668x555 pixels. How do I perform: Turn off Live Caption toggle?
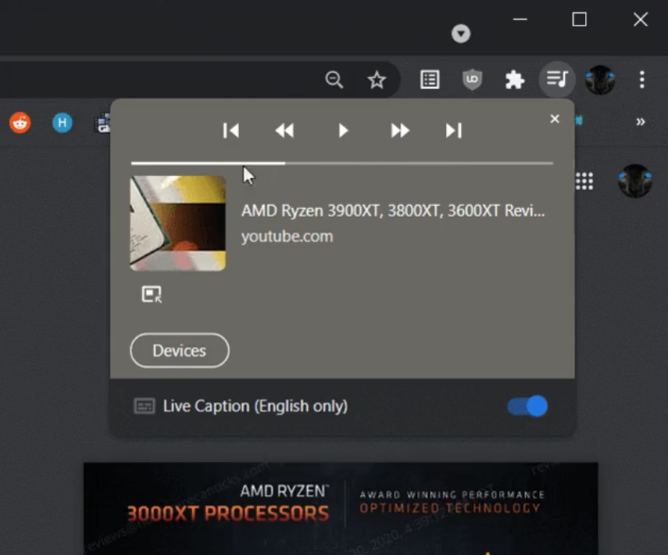point(527,406)
